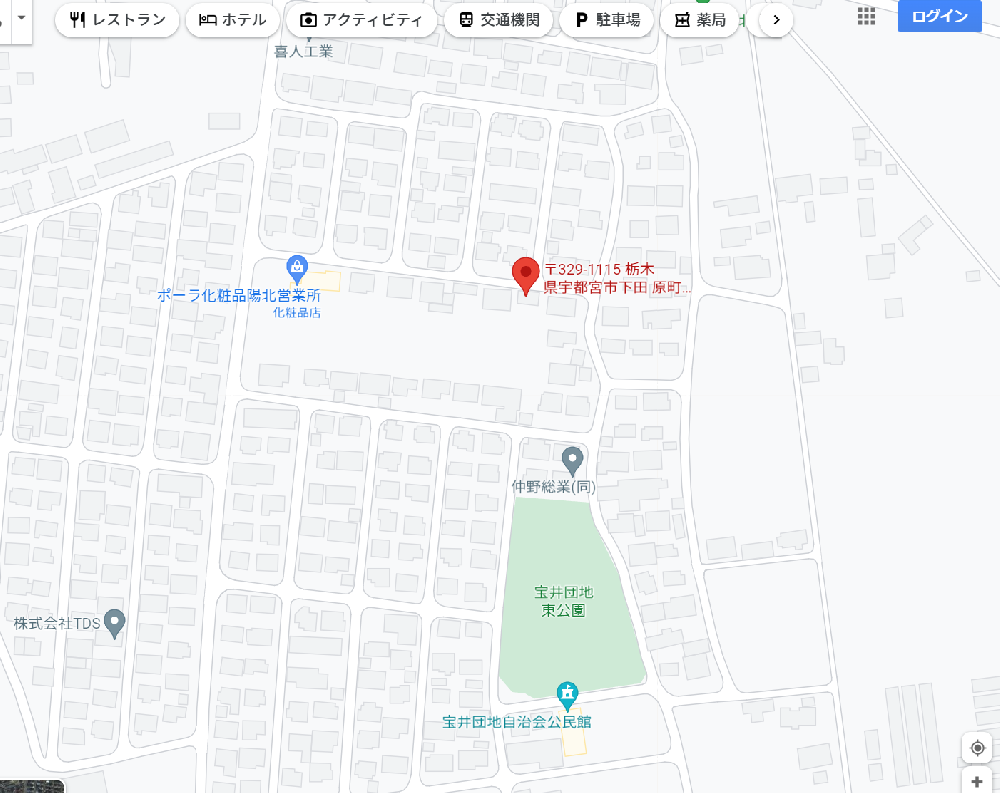Click the ポーラ化粧品陽北営業所 shop marker
The image size is (1000, 793).
click(297, 269)
